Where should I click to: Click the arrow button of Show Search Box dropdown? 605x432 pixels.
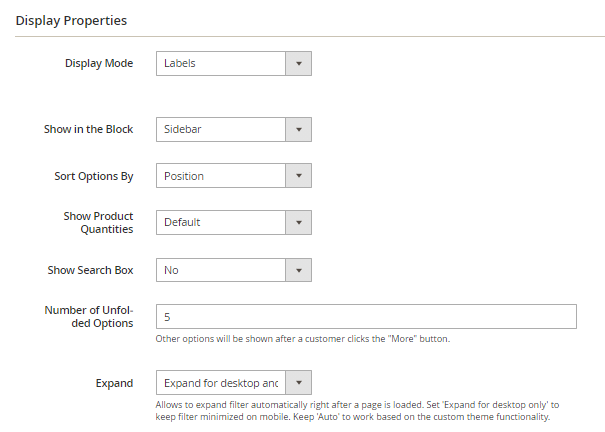click(x=299, y=270)
